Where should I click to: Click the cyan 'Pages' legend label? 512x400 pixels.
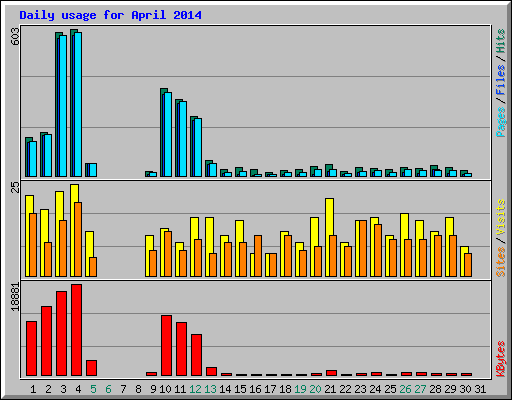coord(501,122)
